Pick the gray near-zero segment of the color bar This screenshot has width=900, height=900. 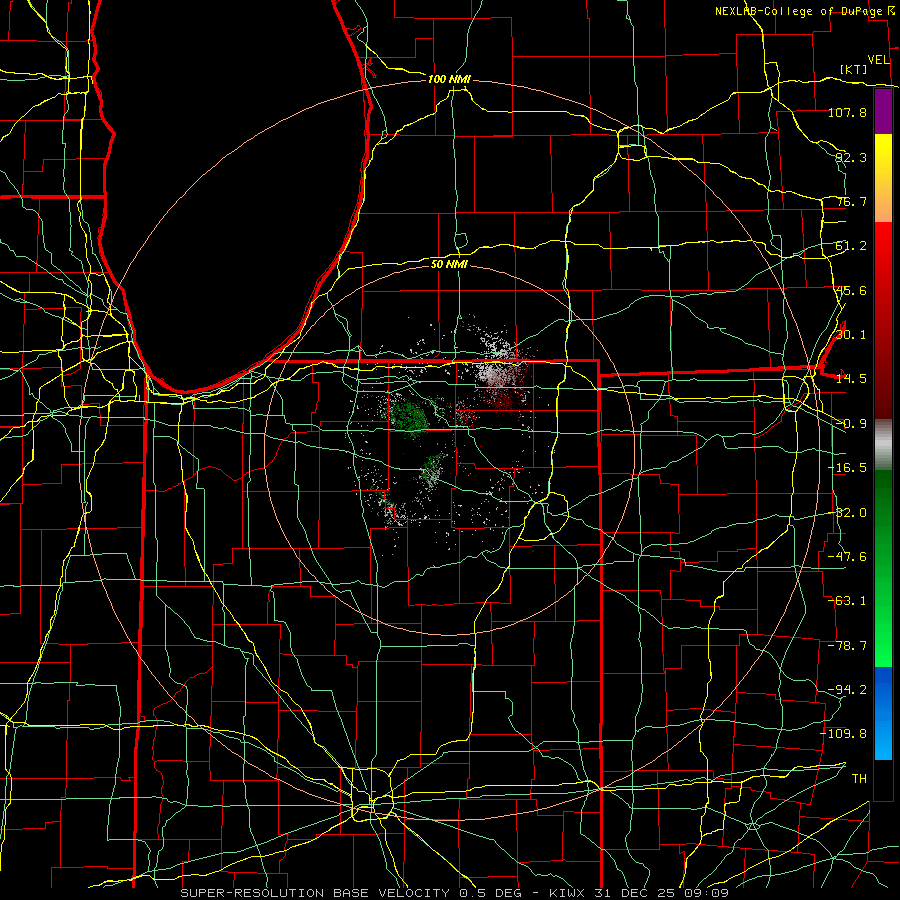click(883, 444)
